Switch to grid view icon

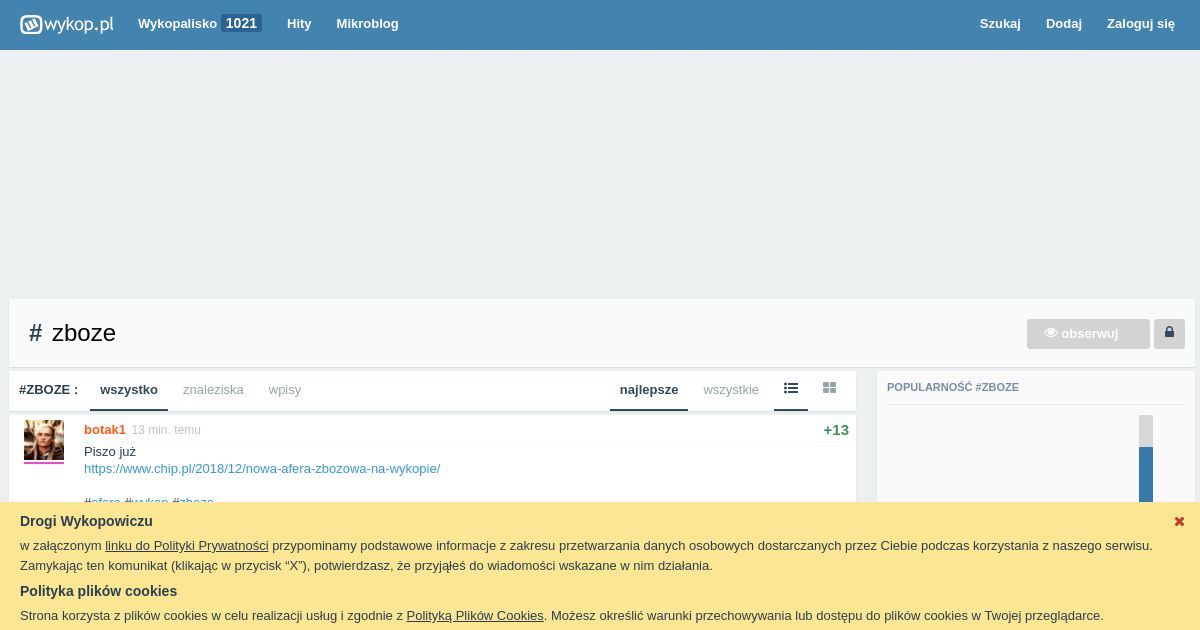(829, 389)
